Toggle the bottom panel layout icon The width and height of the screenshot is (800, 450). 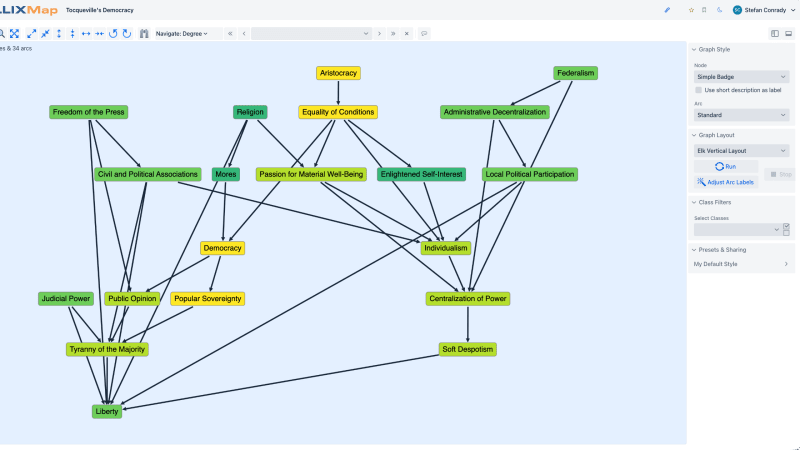pyautogui.click(x=788, y=34)
